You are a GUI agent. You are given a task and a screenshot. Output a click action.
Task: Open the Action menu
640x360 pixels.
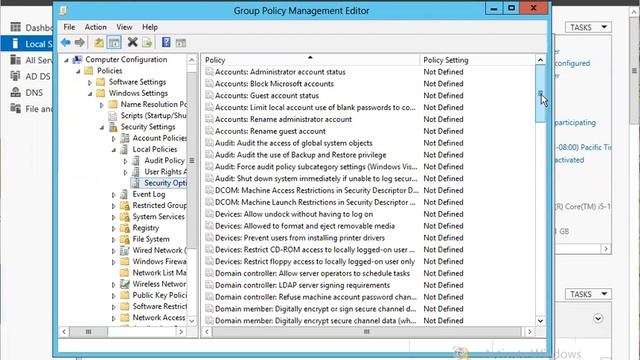click(96, 27)
